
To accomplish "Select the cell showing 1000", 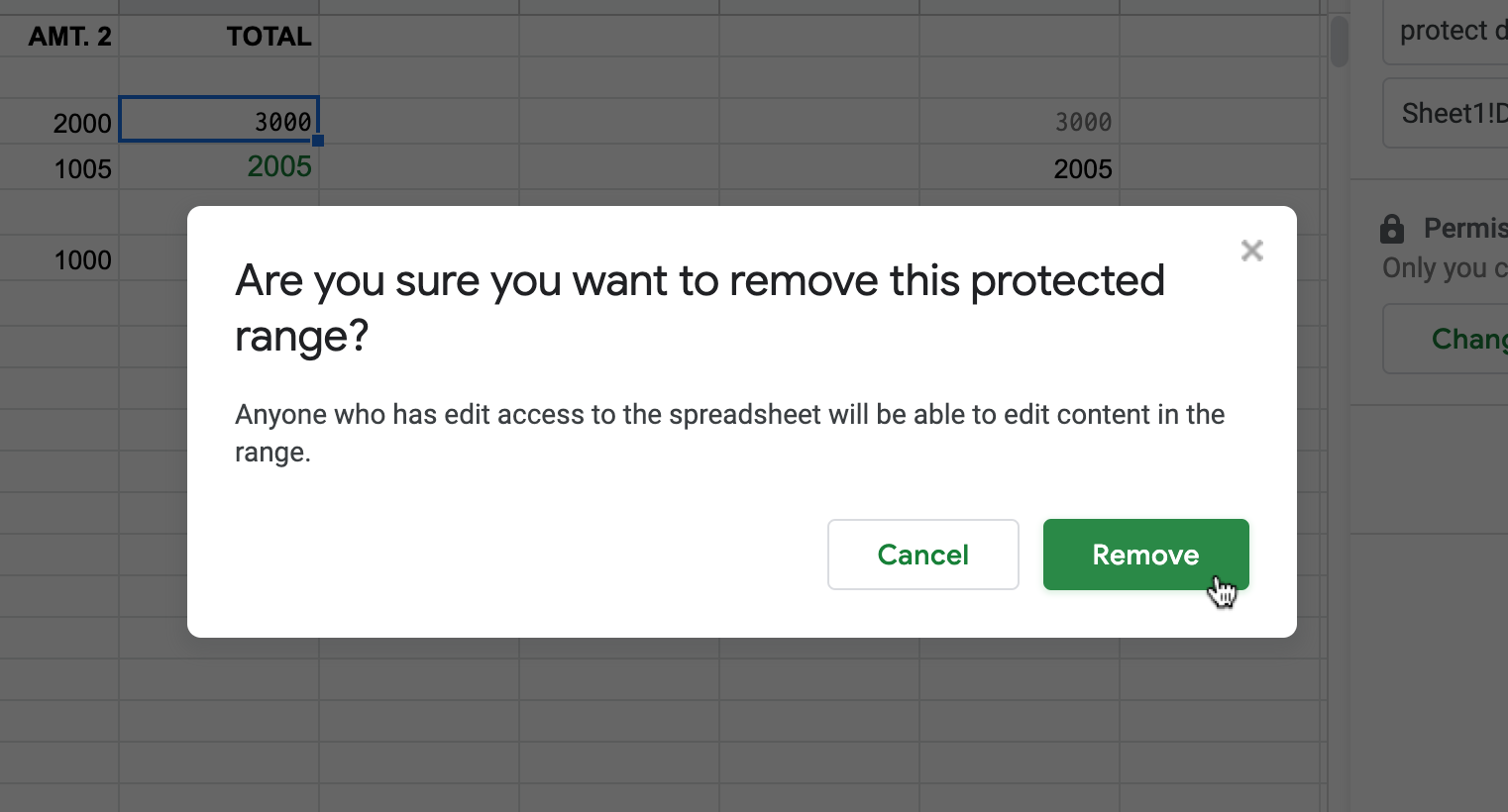I will [x=59, y=259].
